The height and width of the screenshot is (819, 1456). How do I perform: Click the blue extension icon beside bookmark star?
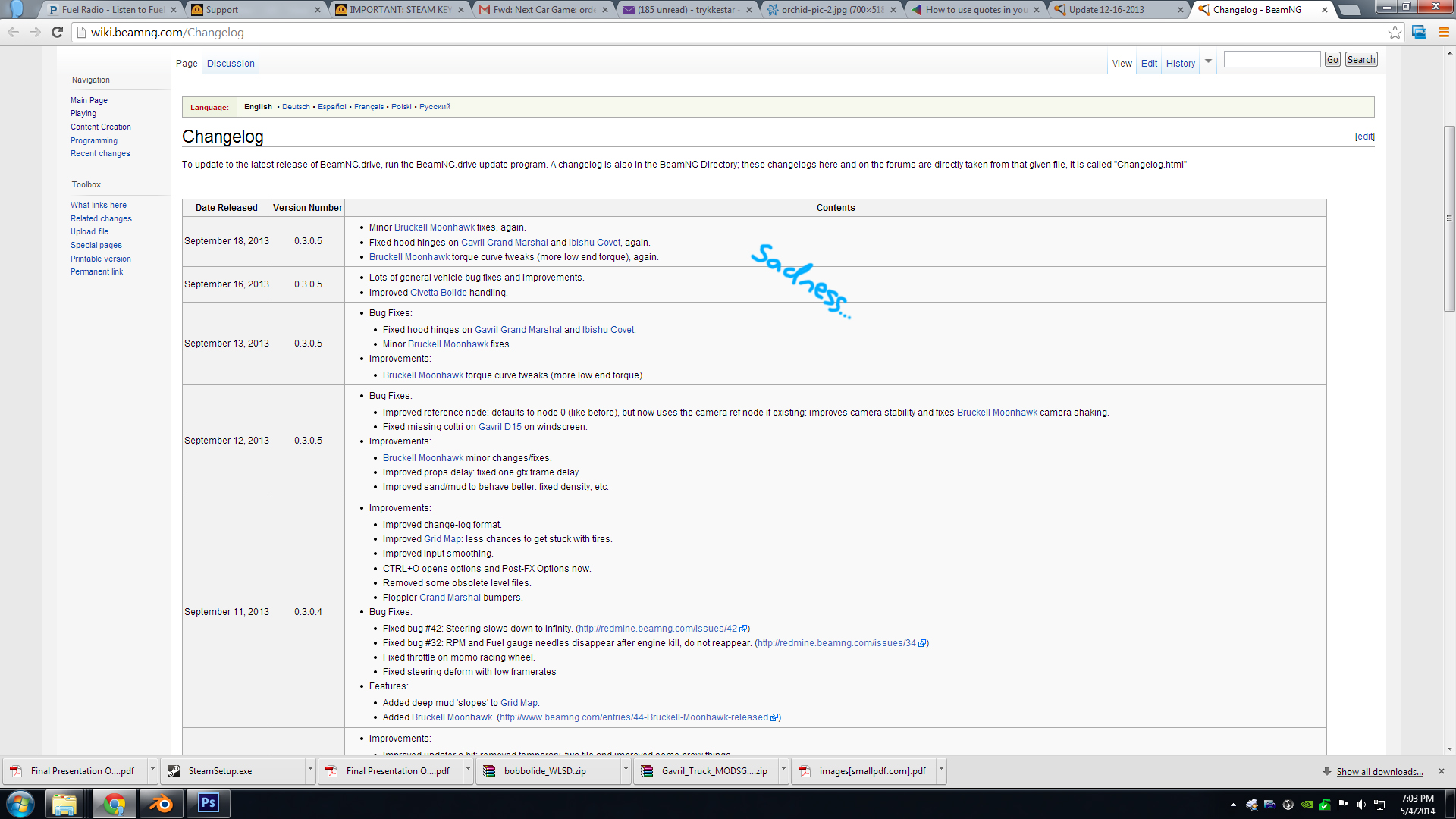[1419, 32]
